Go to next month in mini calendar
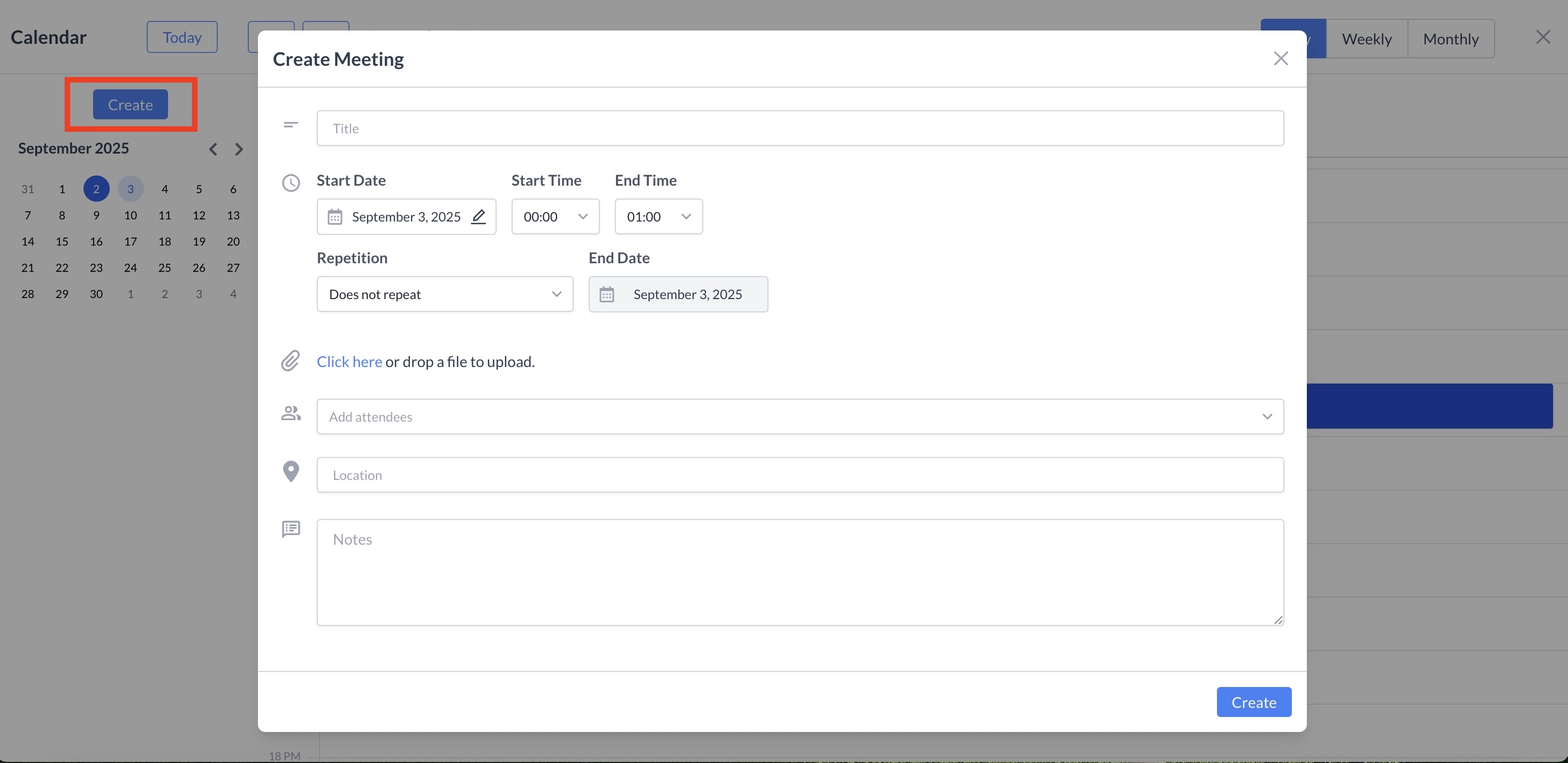Image resolution: width=1568 pixels, height=763 pixels. click(x=239, y=149)
